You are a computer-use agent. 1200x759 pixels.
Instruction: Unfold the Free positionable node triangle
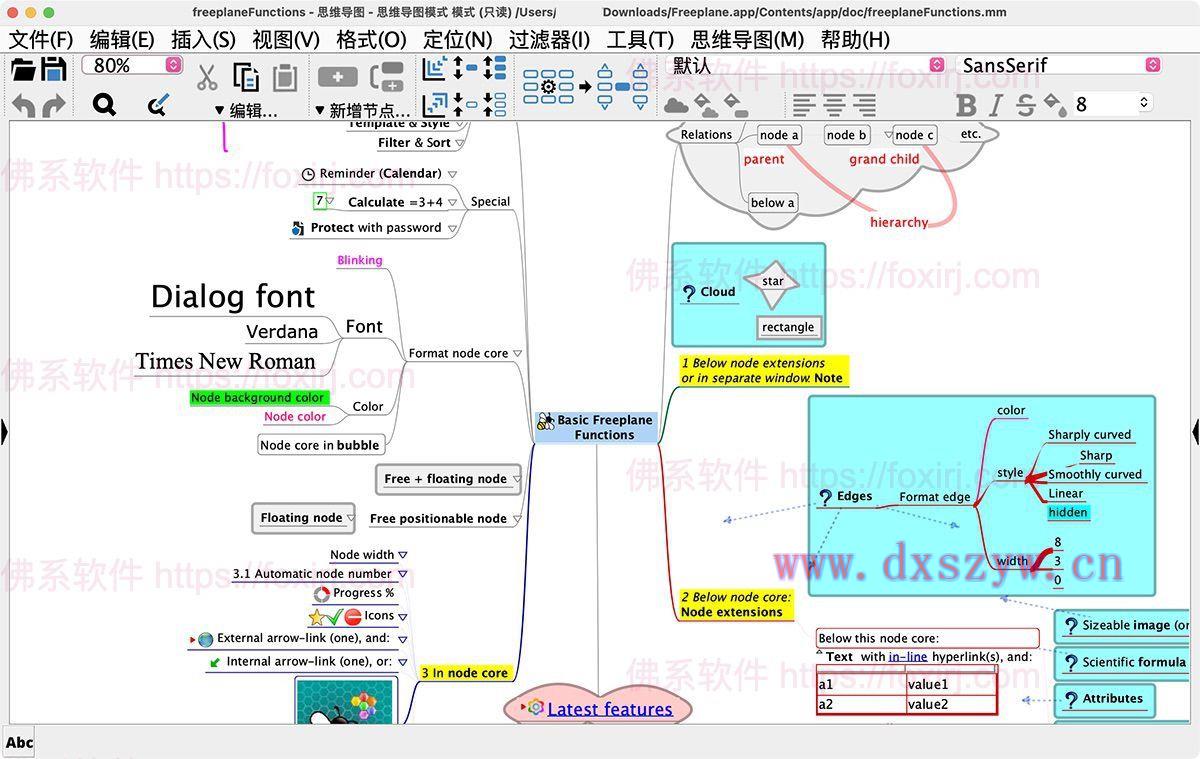517,519
